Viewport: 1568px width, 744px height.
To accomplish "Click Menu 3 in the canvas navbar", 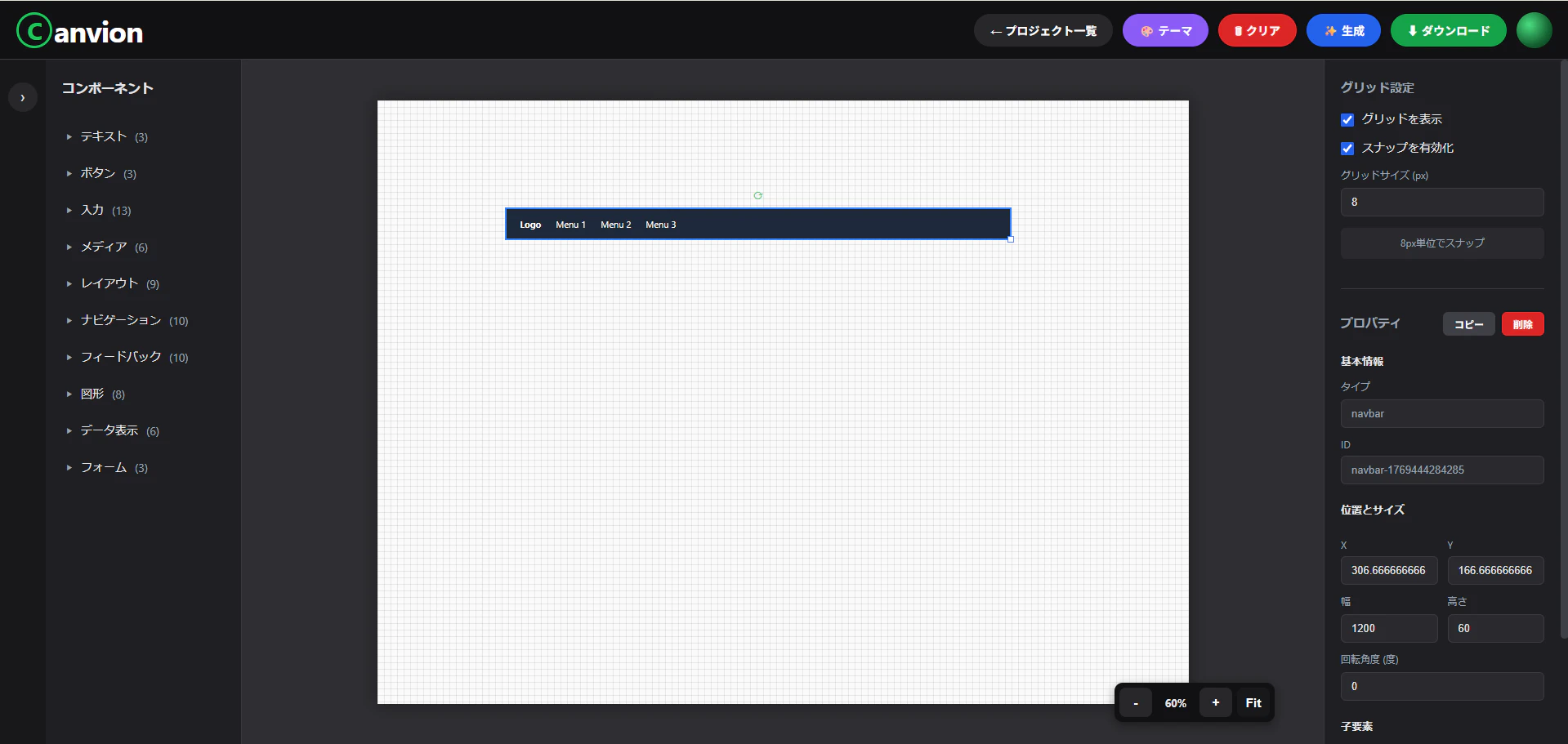I will tap(660, 225).
